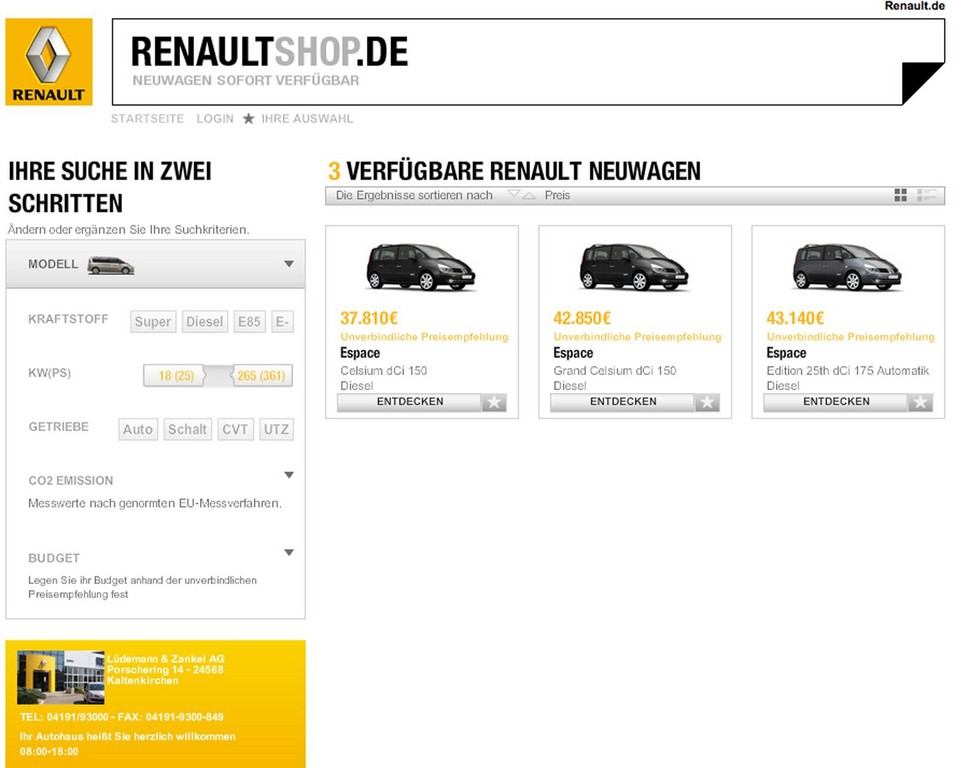Open the Login menu item
The height and width of the screenshot is (768, 955).
[x=215, y=119]
